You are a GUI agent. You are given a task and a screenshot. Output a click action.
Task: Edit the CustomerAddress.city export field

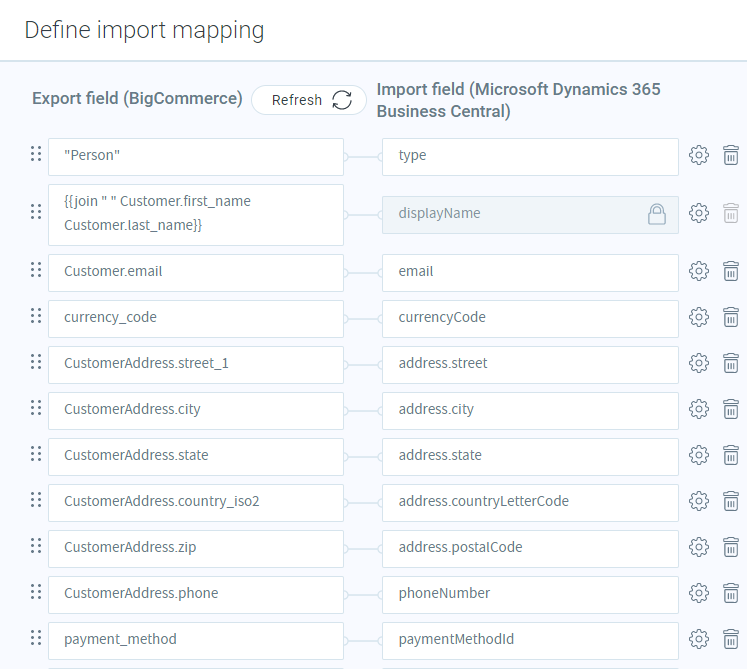[x=196, y=411]
